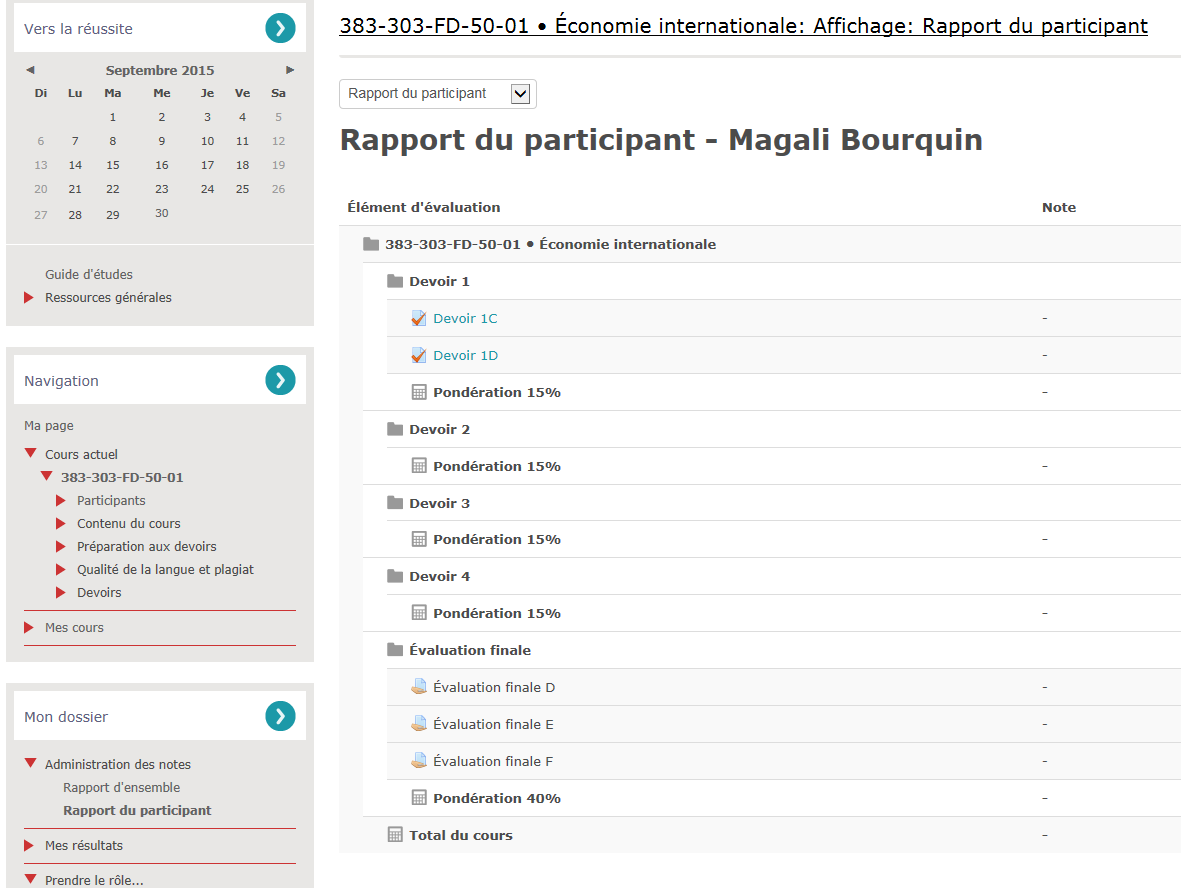Select day 15 in the calendar
1181x888 pixels.
click(113, 165)
